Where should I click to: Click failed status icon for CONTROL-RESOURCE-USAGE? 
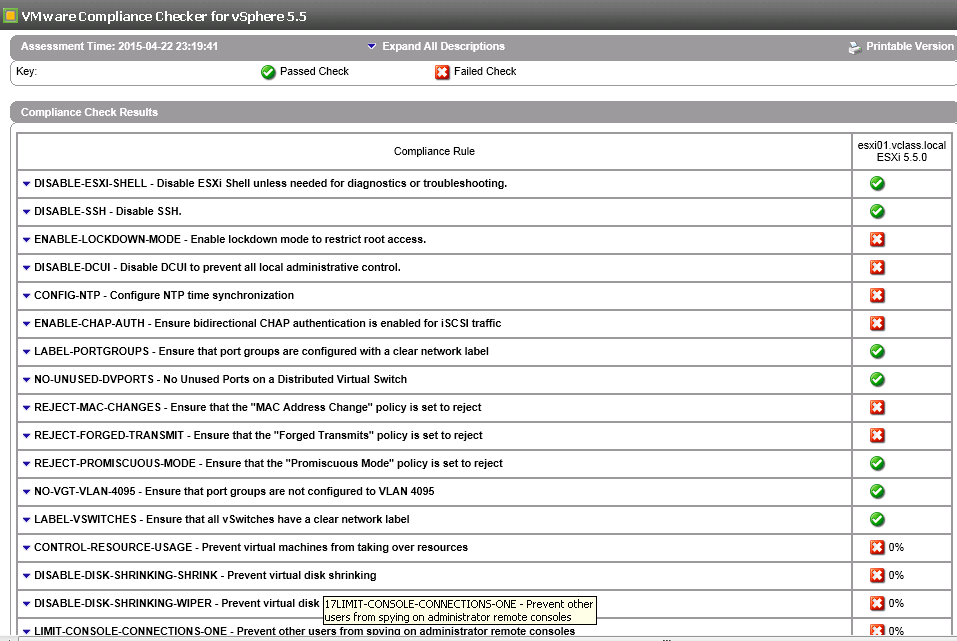point(877,548)
